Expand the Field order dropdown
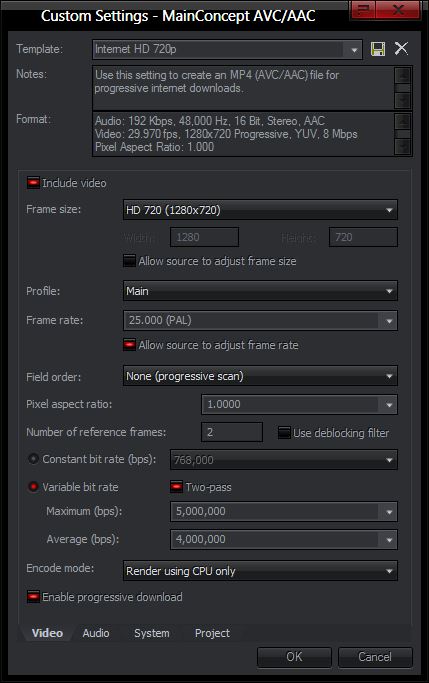The width and height of the screenshot is (429, 683). 260,376
